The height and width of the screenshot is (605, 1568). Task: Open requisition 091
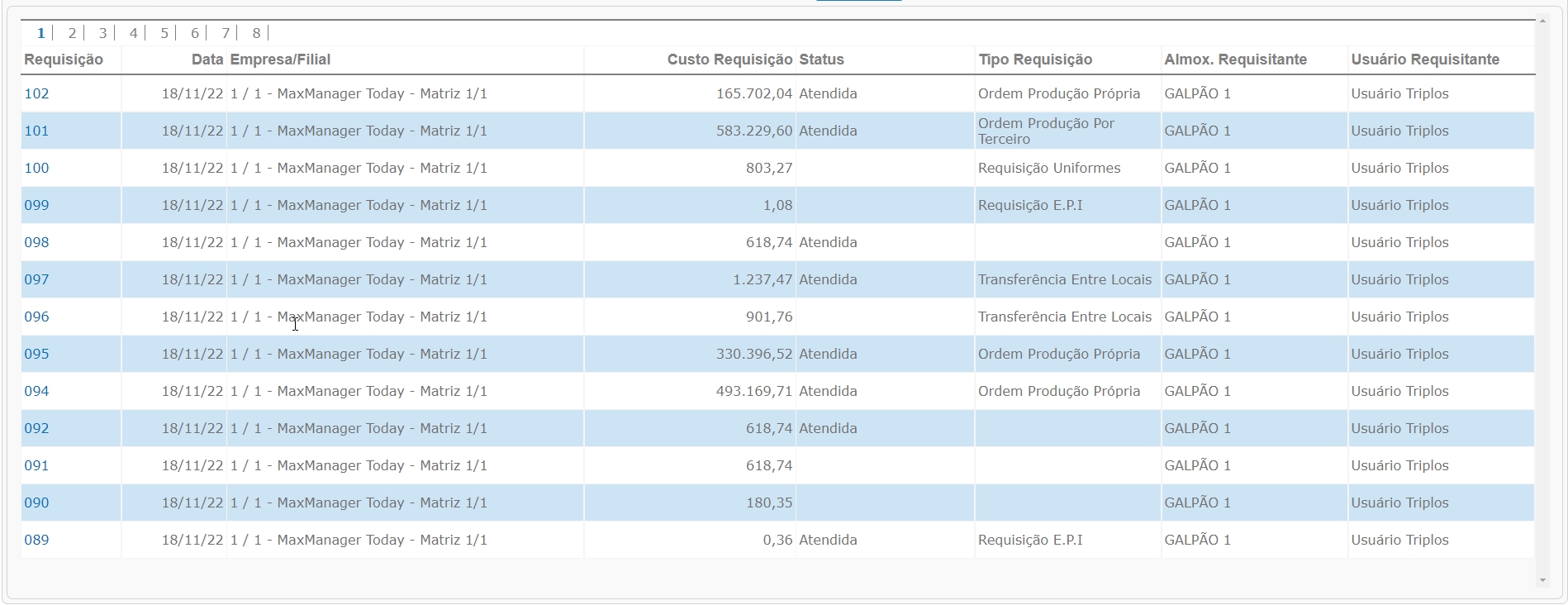36,465
